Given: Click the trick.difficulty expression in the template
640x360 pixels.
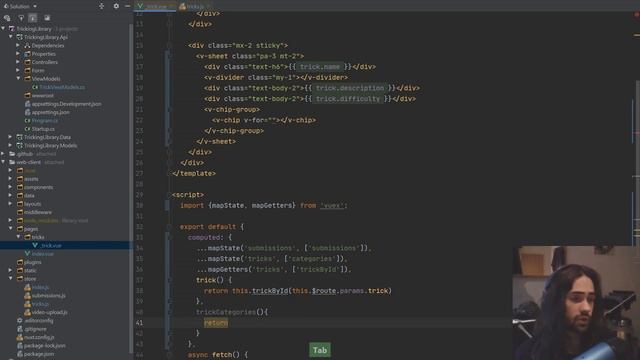Looking at the screenshot, I should point(348,98).
